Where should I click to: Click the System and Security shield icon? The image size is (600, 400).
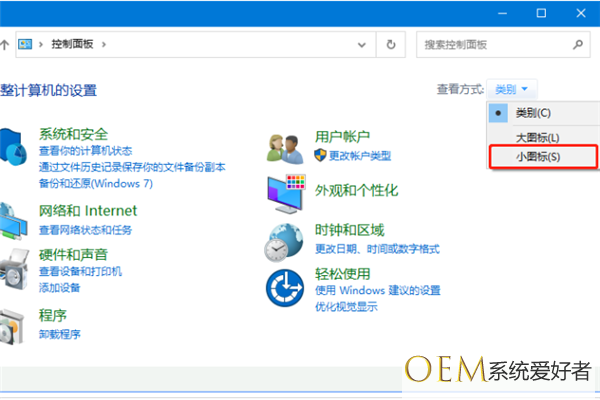click(x=14, y=147)
